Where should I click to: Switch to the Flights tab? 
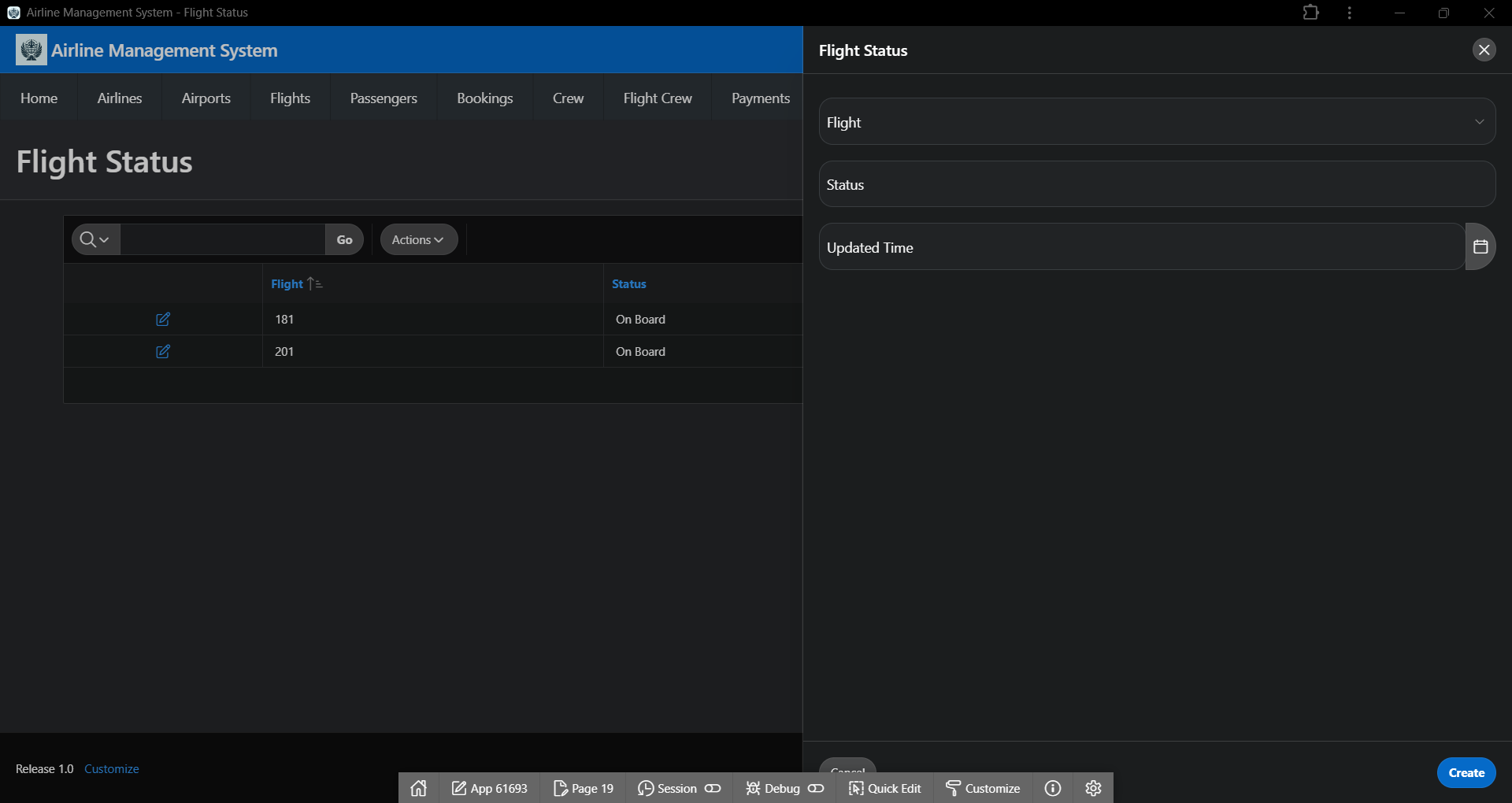click(x=290, y=98)
